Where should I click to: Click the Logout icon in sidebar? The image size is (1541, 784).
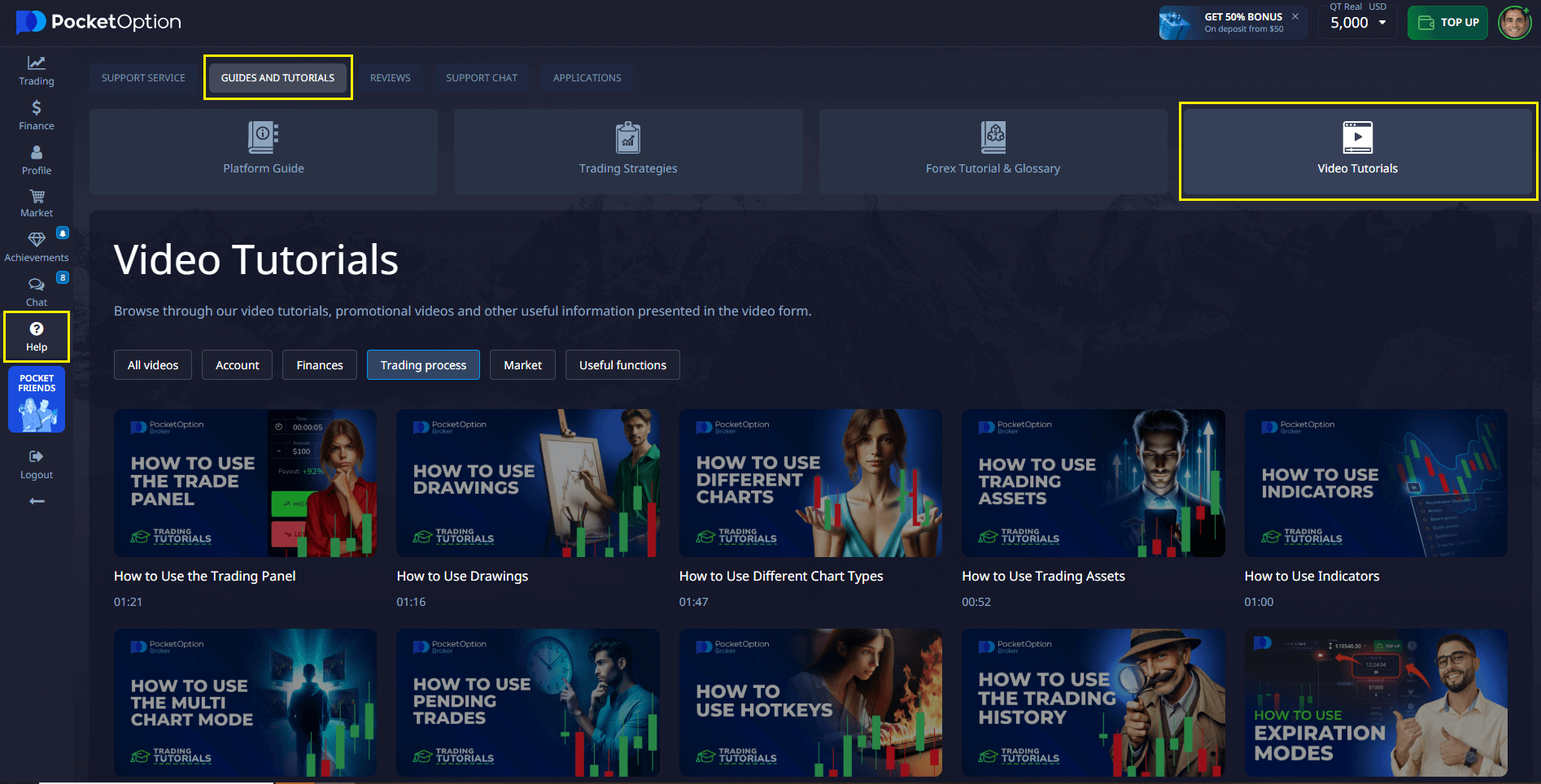click(37, 457)
